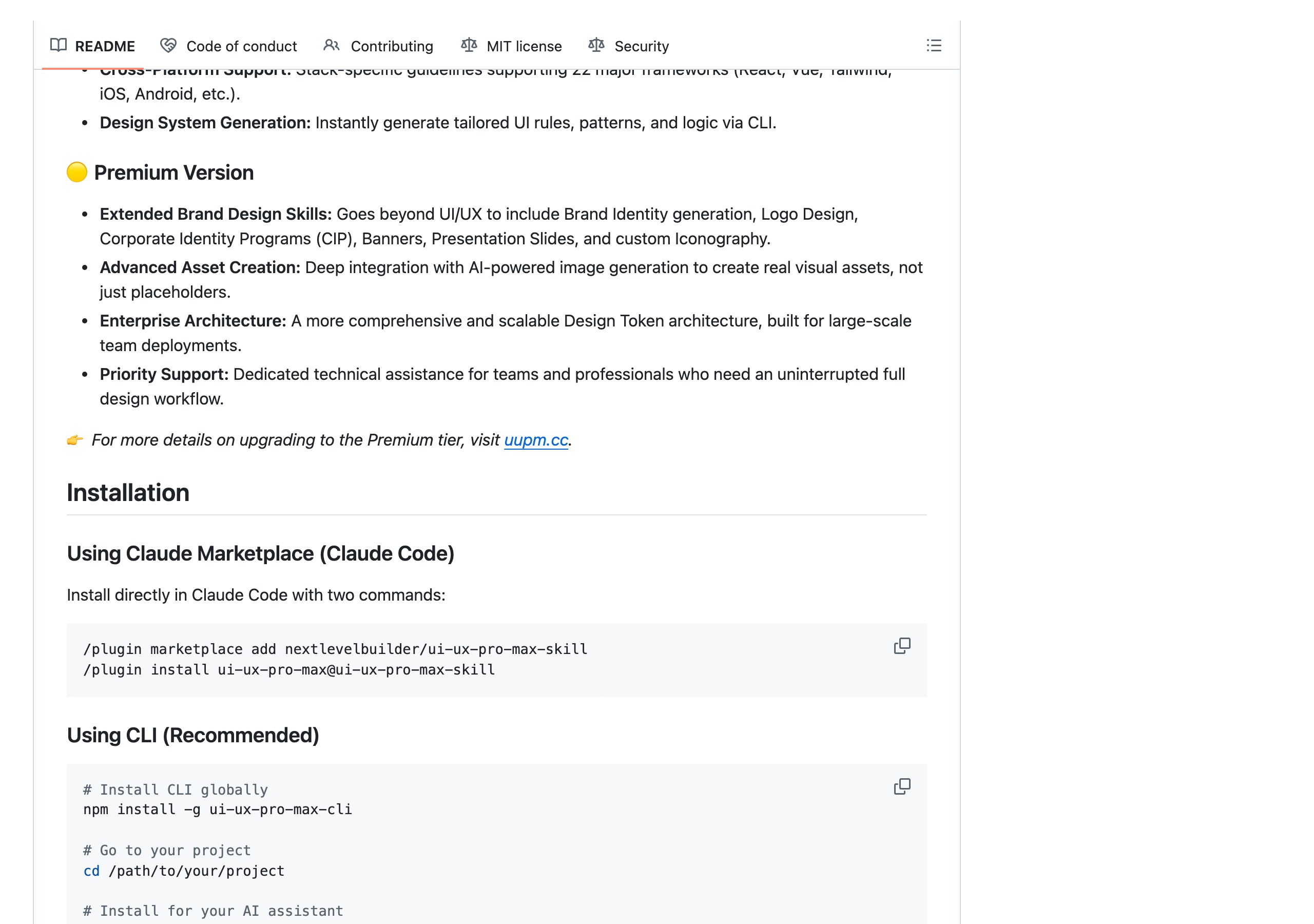Click '# Install CLI globally' comment
Viewport: 1314px width, 924px height.
click(x=175, y=790)
